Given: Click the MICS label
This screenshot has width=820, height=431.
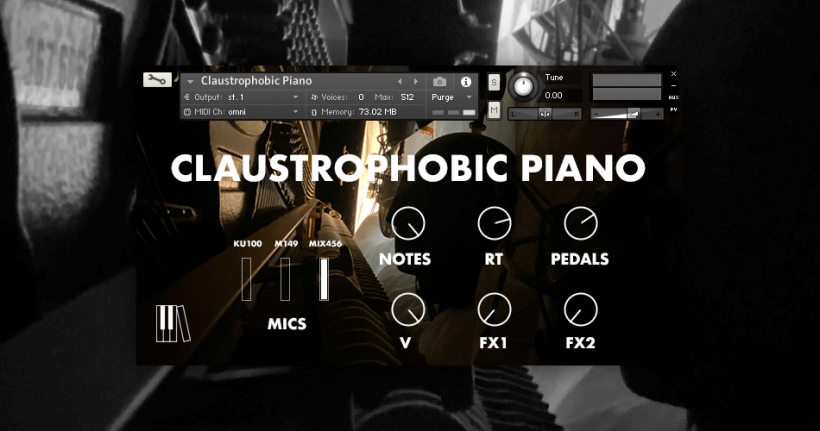Looking at the screenshot, I should point(287,324).
